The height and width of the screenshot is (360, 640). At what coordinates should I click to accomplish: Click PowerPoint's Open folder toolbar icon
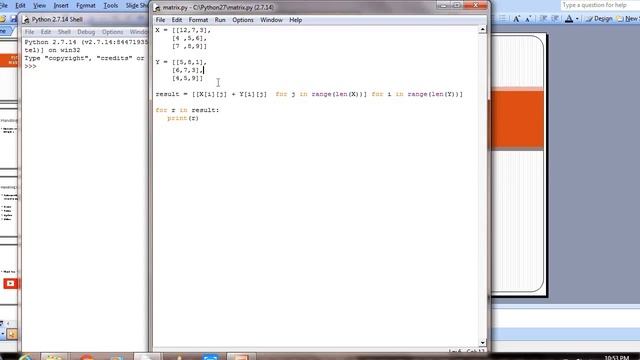(x=2, y=19)
